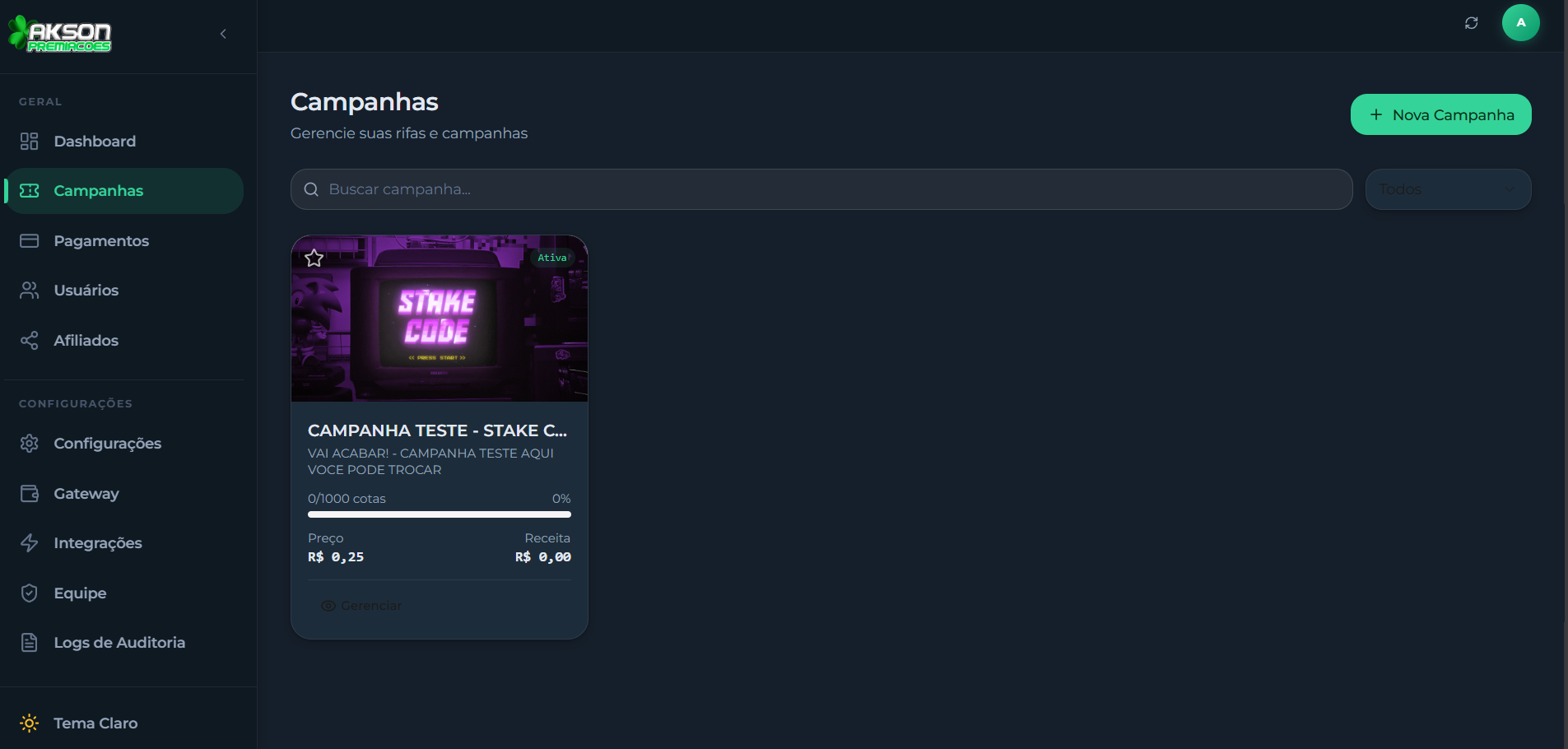Click the 0/1000 cotas text
The image size is (1568, 749).
click(347, 499)
